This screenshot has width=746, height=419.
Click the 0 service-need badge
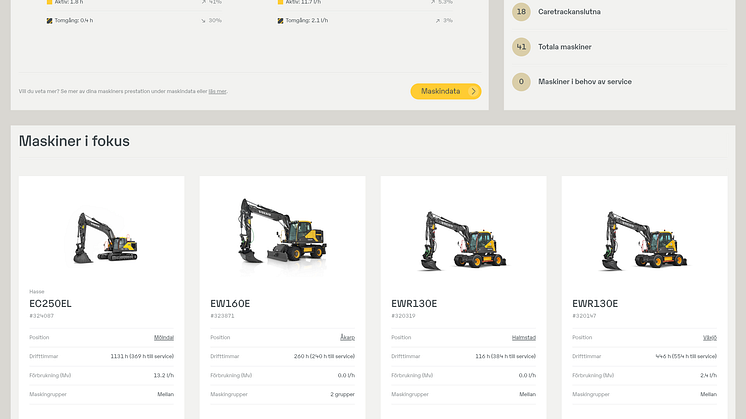tap(521, 82)
